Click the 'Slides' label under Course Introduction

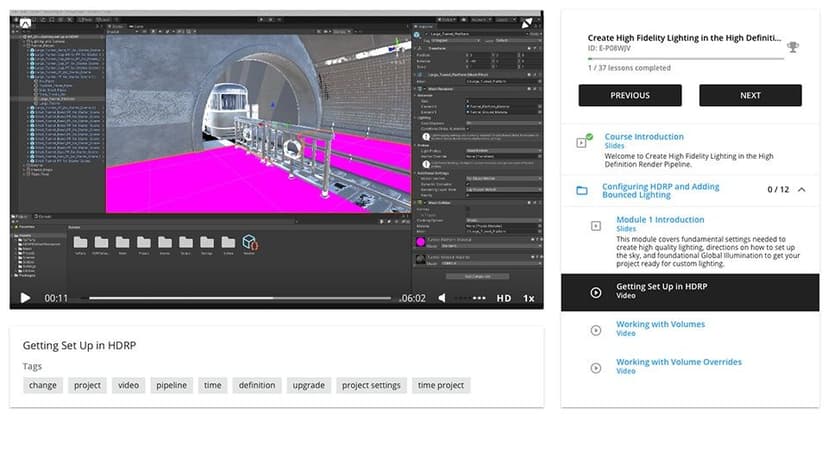click(614, 146)
